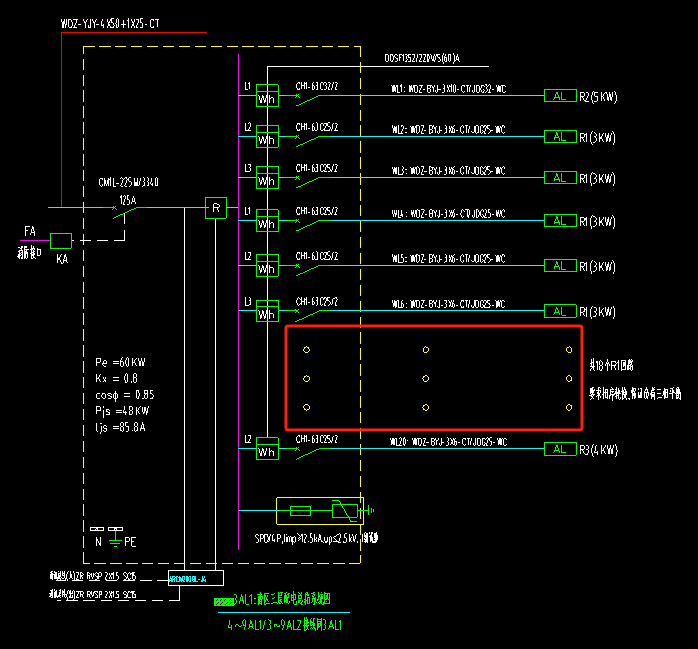Click the CH1-63 breaker label on WL20 row

[317, 439]
